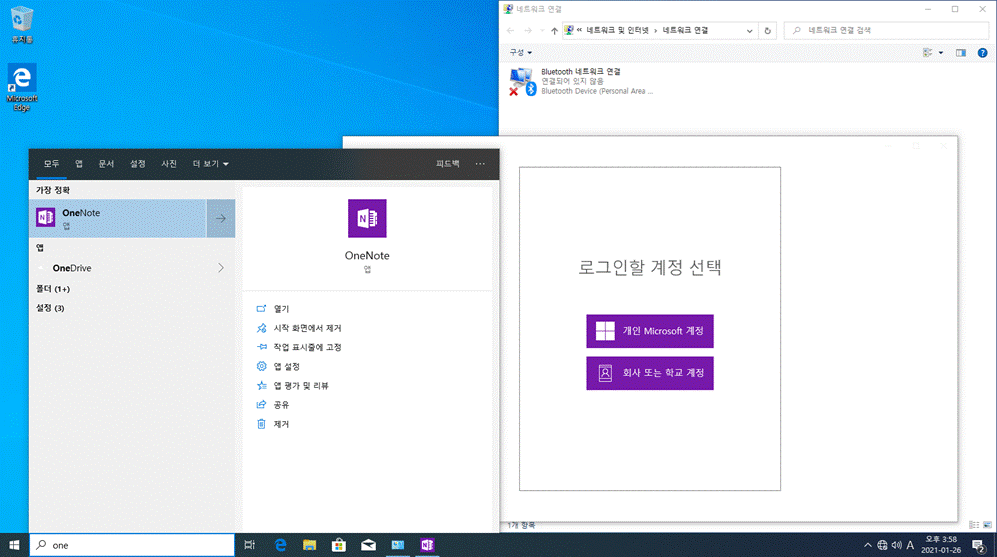Click 앱 평가 및 리뷰 option

(x=301, y=385)
